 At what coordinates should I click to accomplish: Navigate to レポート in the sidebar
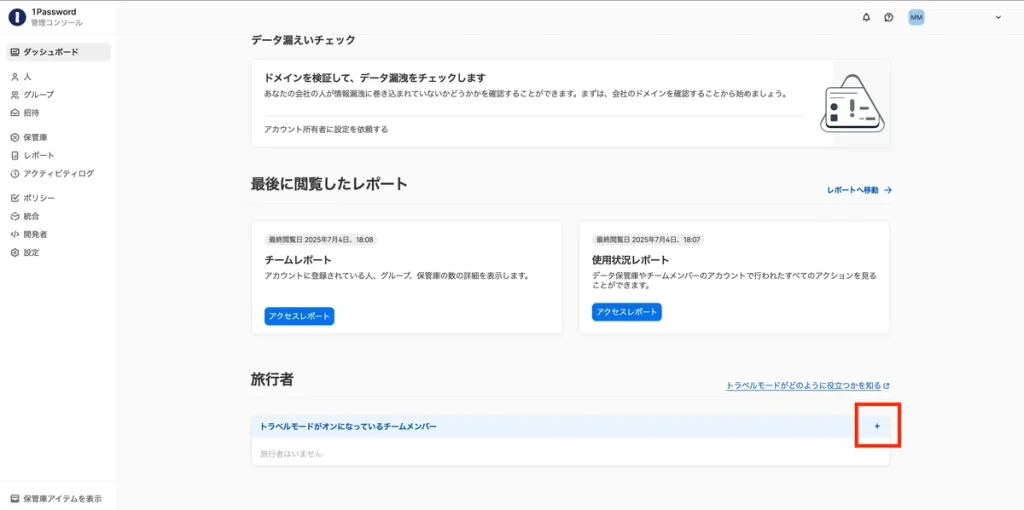point(38,155)
